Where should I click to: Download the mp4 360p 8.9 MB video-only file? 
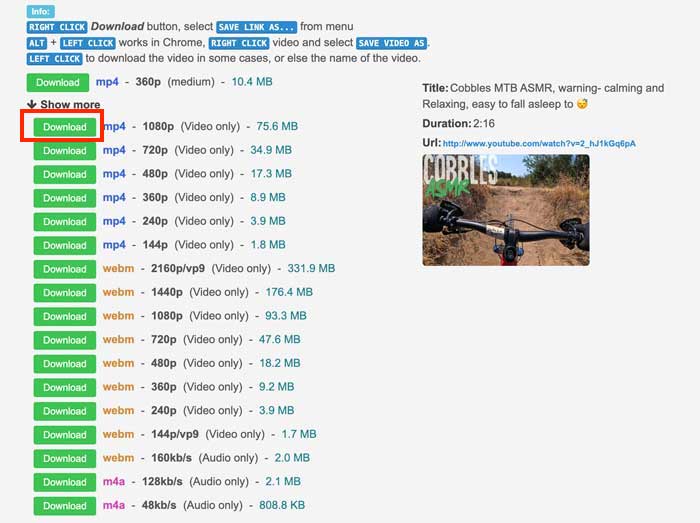(x=65, y=198)
